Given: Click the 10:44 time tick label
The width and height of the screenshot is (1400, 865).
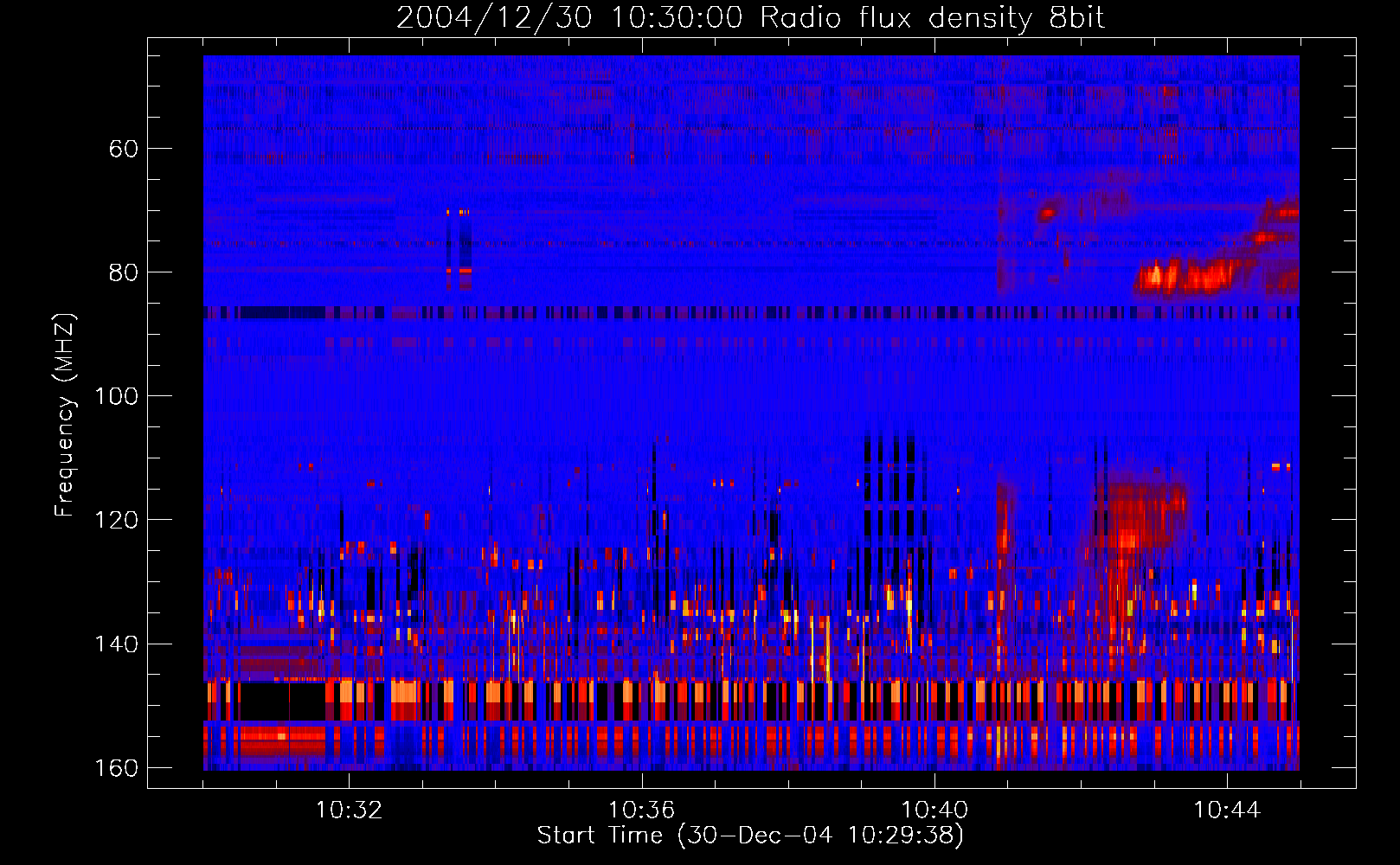Looking at the screenshot, I should [x=1227, y=811].
